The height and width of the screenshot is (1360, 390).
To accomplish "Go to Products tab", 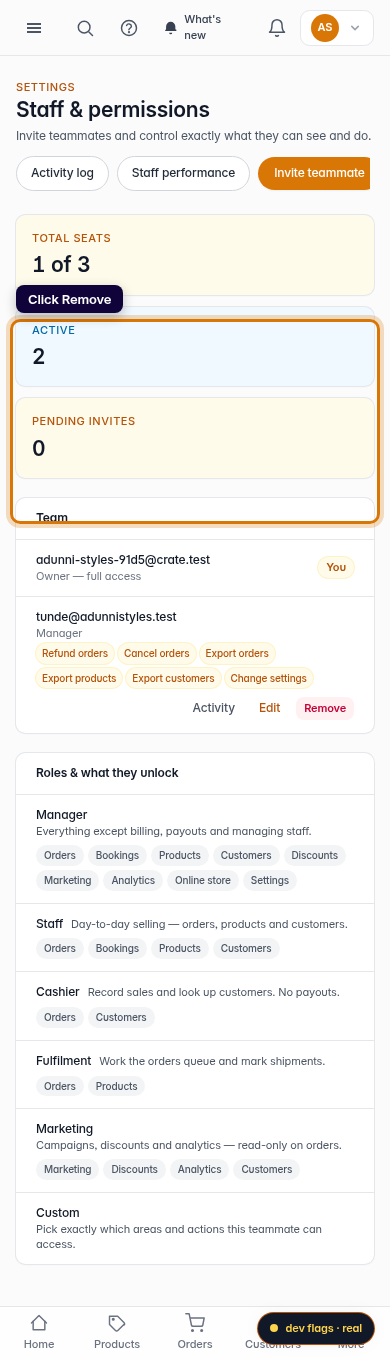I will [117, 1333].
